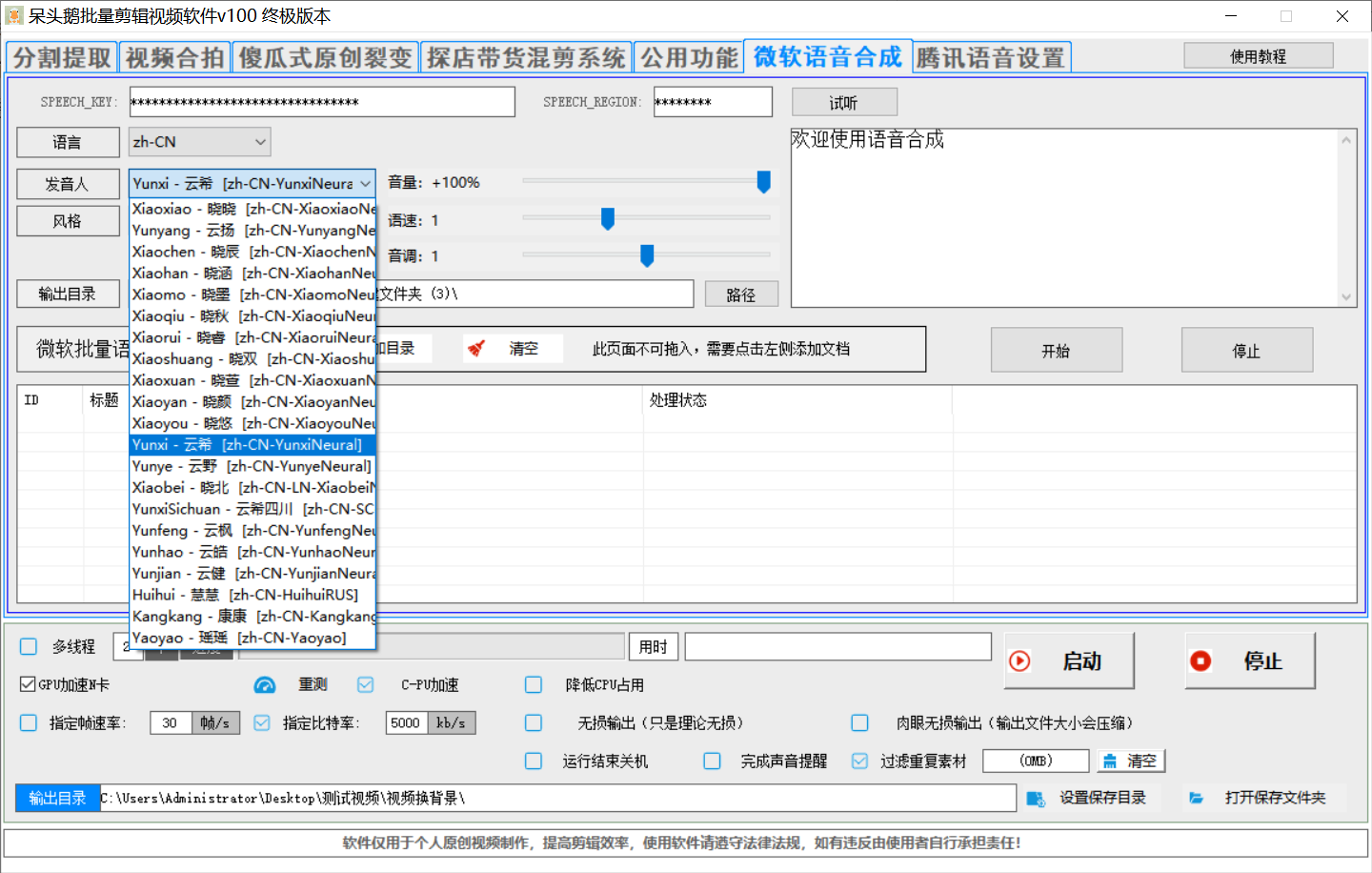Click the 开始 button

coord(1057,350)
